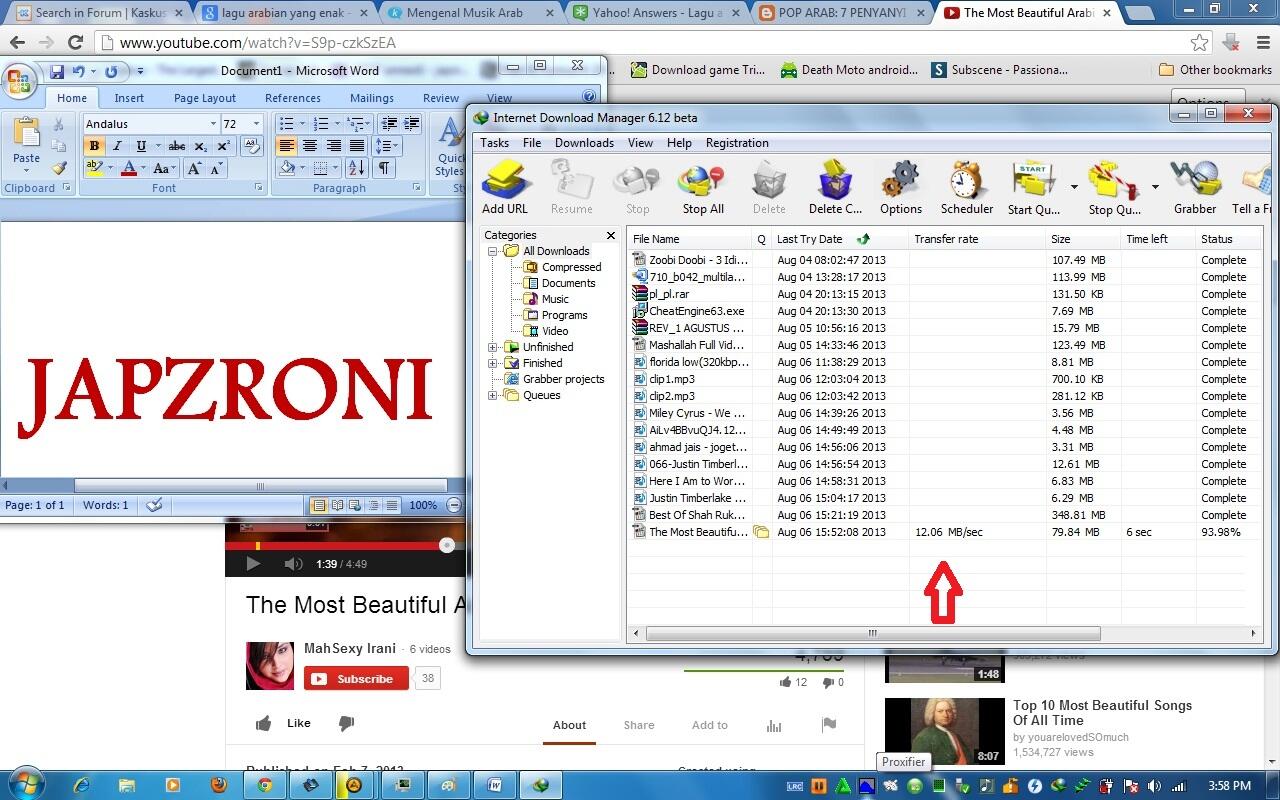Open Word Help question mark icon

click(x=589, y=97)
